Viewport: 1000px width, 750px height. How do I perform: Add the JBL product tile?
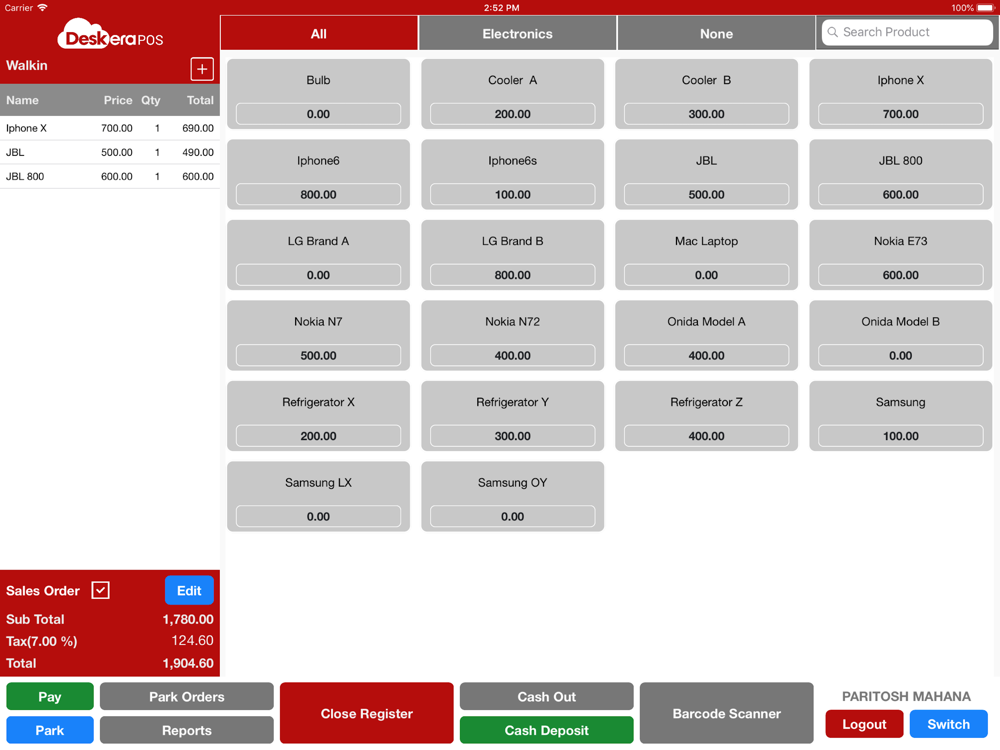(x=706, y=175)
